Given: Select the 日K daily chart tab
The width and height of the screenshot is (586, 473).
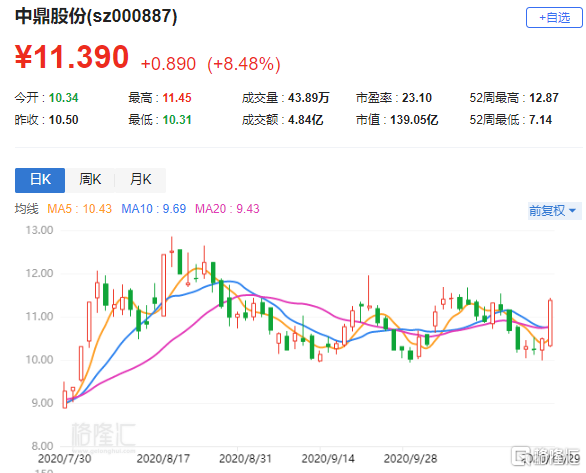Looking at the screenshot, I should 40,180.
